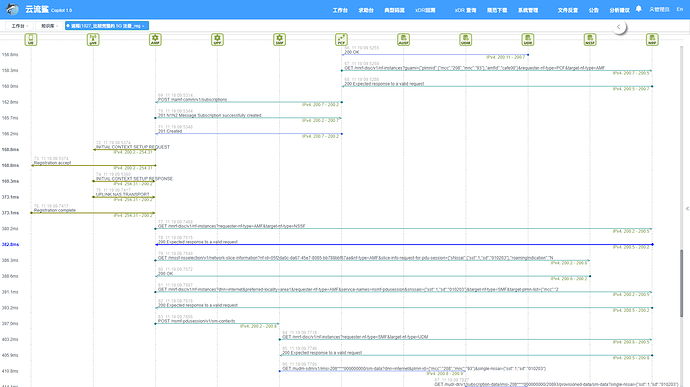Switch to the 知识库 page tab
Image resolution: width=690 pixels, height=387 pixels.
click(x=48, y=26)
